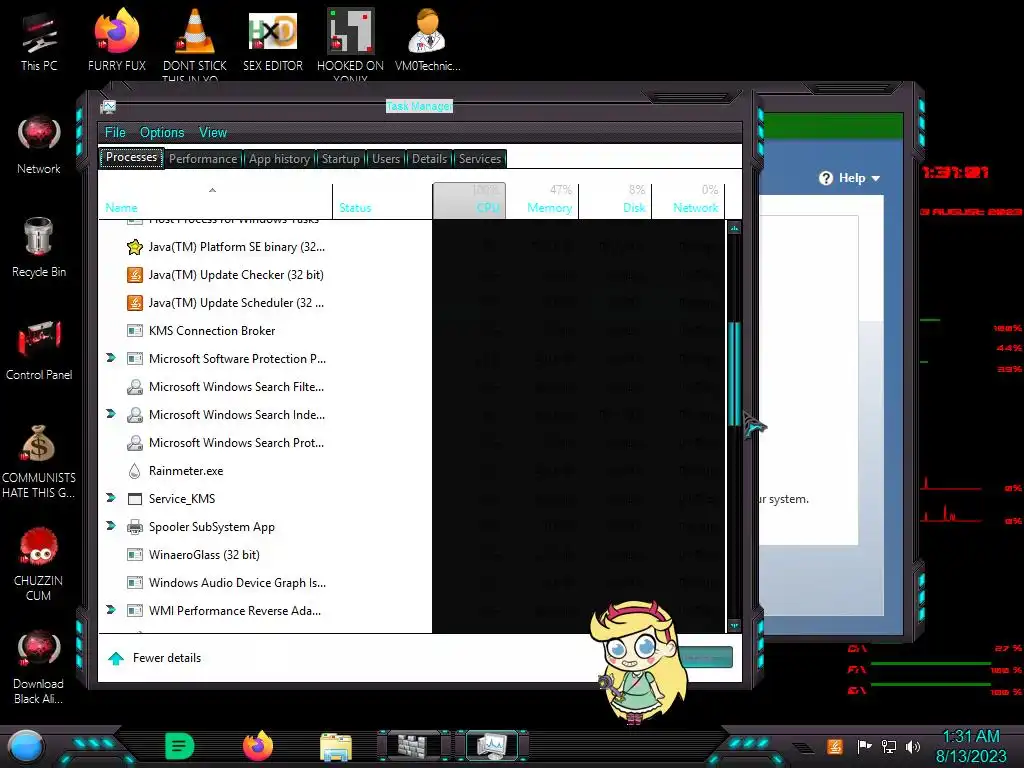Click the Start orb on the taskbar
Viewport: 1024px width, 768px height.
(26, 746)
